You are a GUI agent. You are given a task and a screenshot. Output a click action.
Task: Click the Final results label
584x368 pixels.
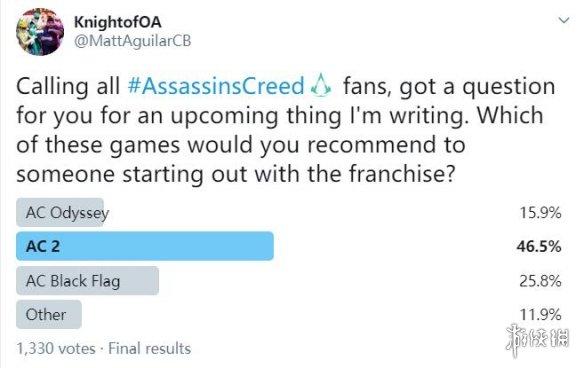150,349
